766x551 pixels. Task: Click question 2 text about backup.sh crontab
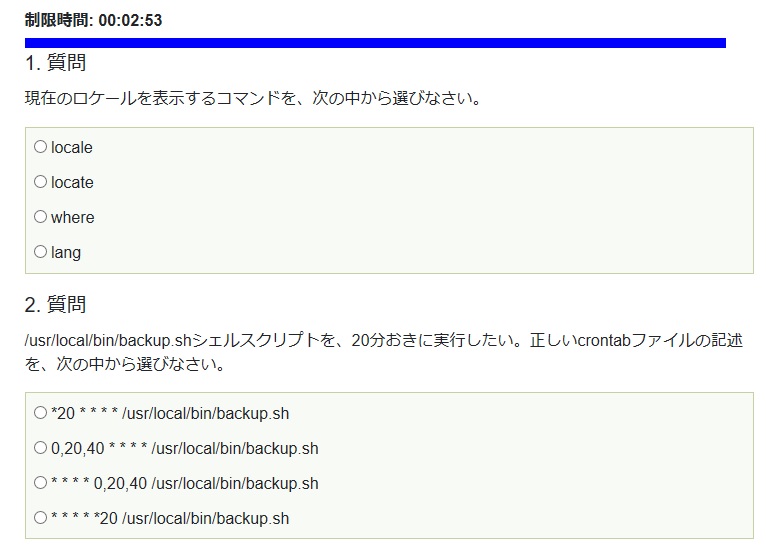(x=383, y=352)
